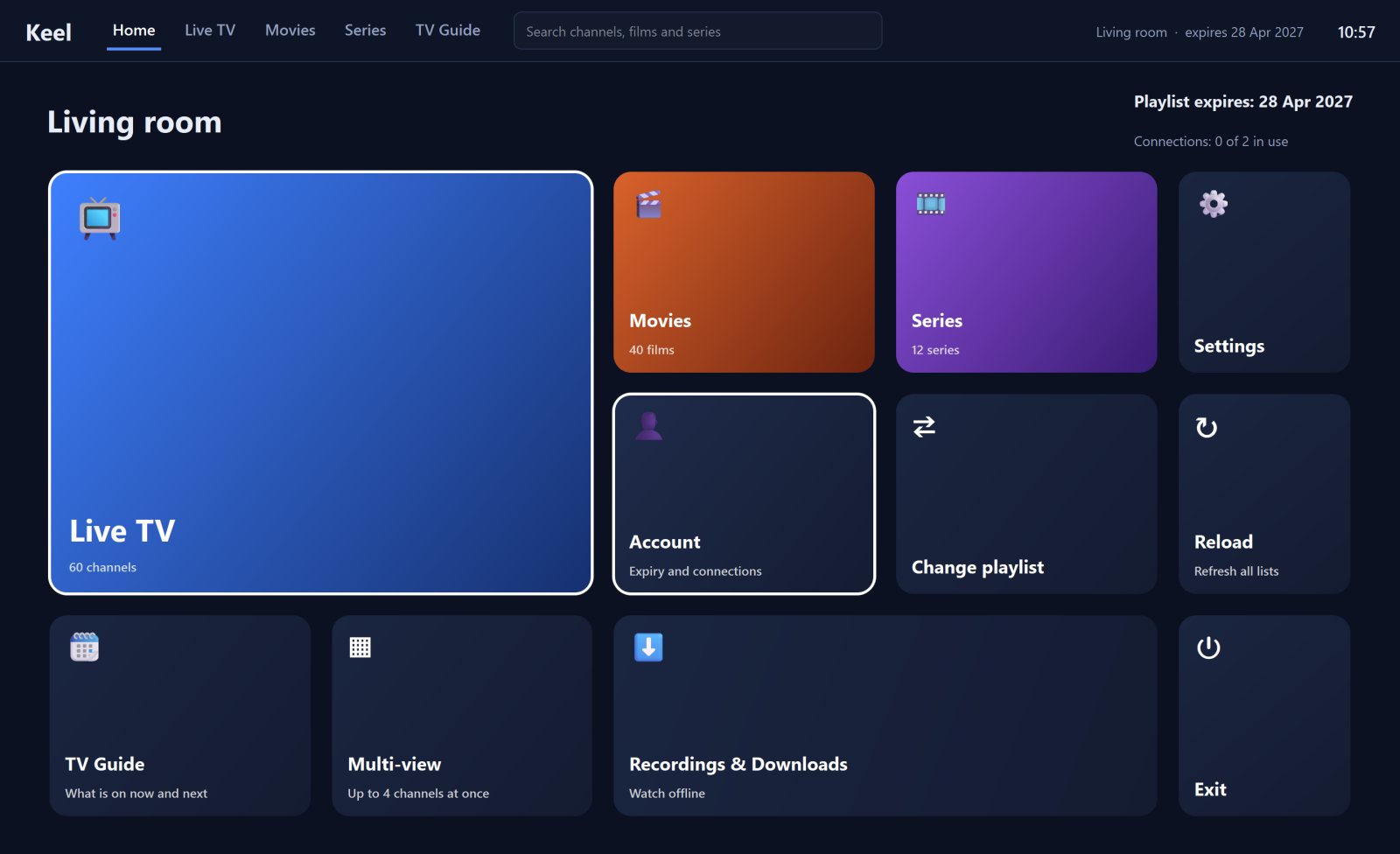Image resolution: width=1400 pixels, height=854 pixels.
Task: Open the "Movies" tile title
Action: pyautogui.click(x=660, y=321)
